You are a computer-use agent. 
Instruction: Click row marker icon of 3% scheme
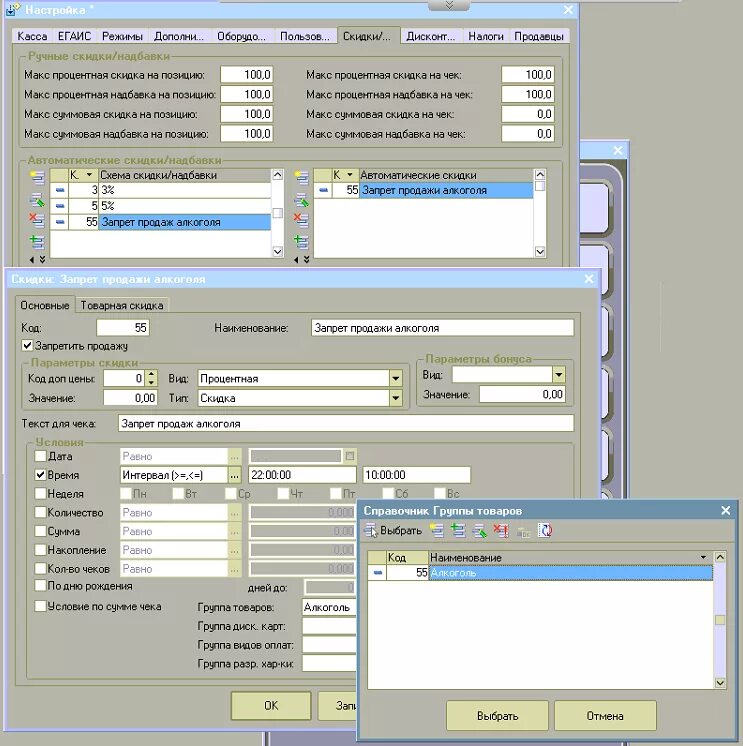click(59, 190)
